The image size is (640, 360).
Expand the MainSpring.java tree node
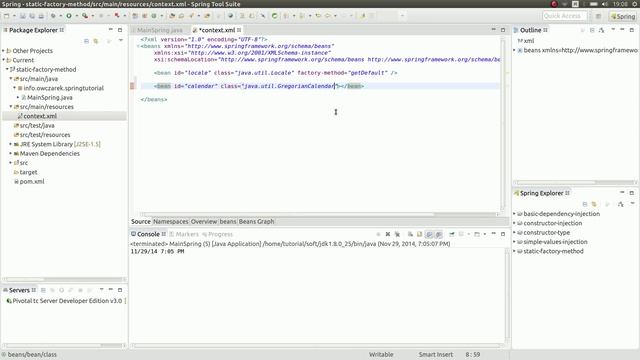point(18,98)
